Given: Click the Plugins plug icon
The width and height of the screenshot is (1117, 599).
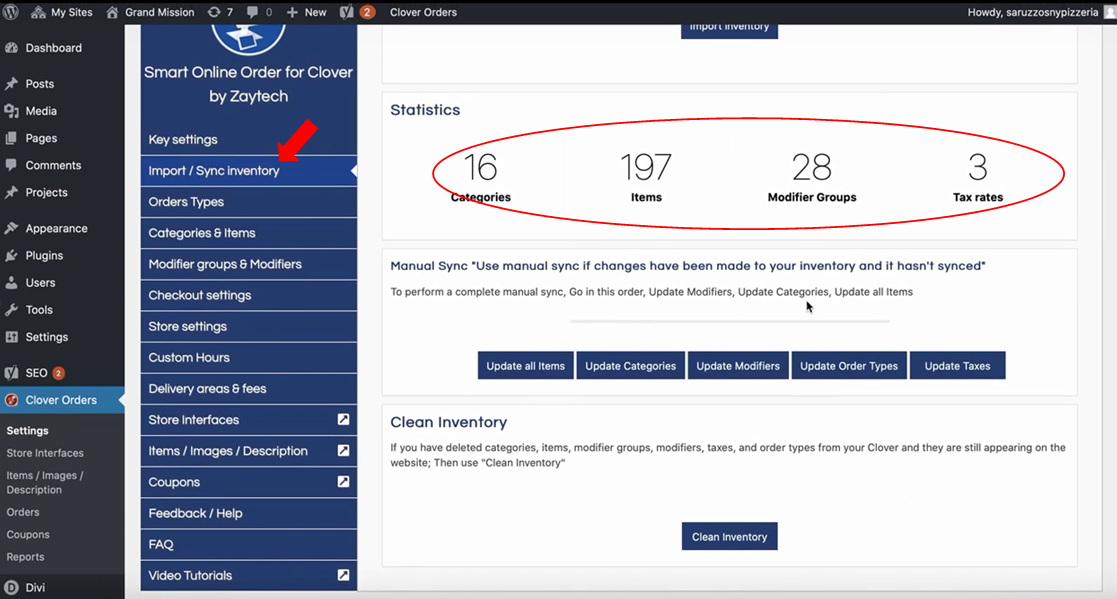Looking at the screenshot, I should click(11, 256).
